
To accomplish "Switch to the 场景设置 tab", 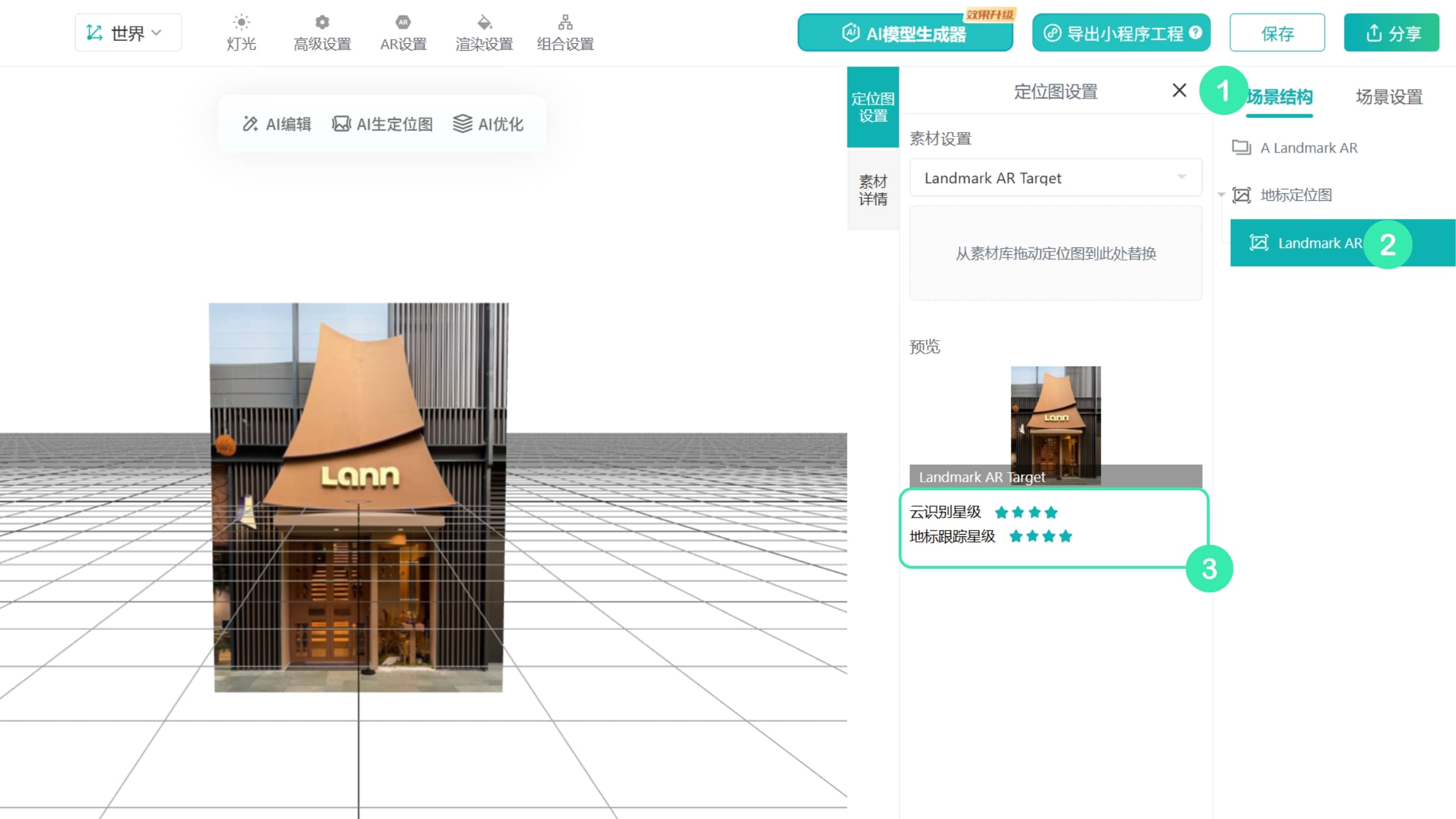I will (x=1389, y=97).
